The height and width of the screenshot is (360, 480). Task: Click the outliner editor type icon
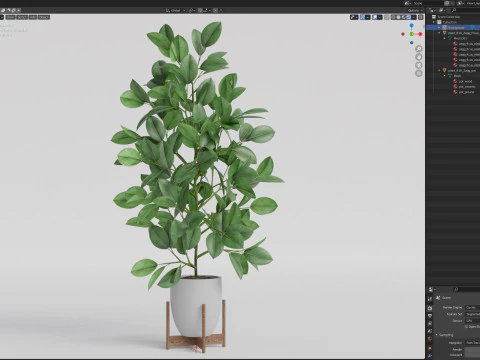point(432,10)
